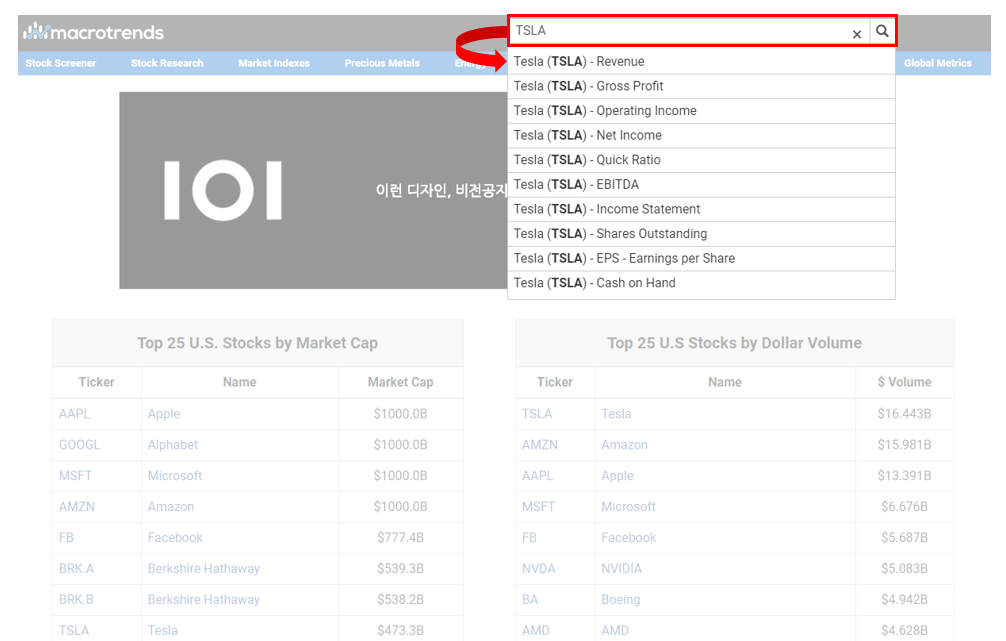Click Top 25 U.S. Stocks by Market Cap heading

coord(257,343)
